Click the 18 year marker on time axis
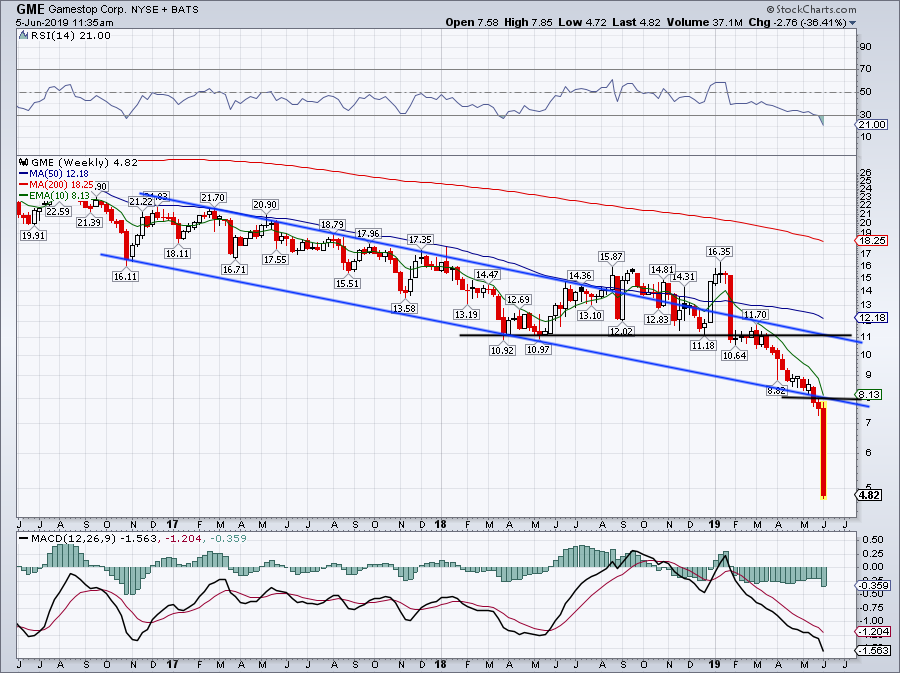The height and width of the screenshot is (673, 900). coord(441,523)
